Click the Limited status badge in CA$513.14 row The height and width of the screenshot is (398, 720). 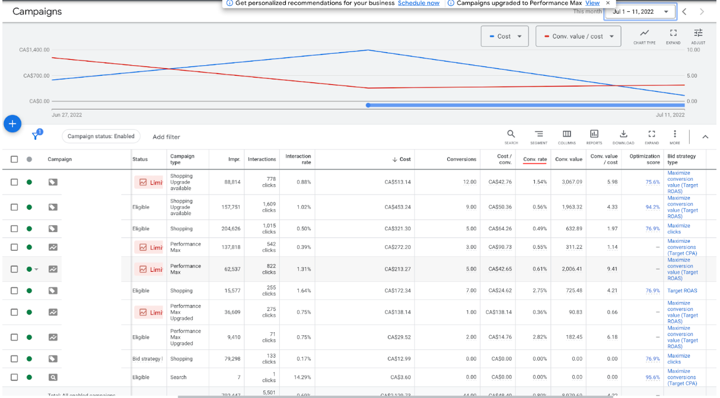click(x=149, y=182)
